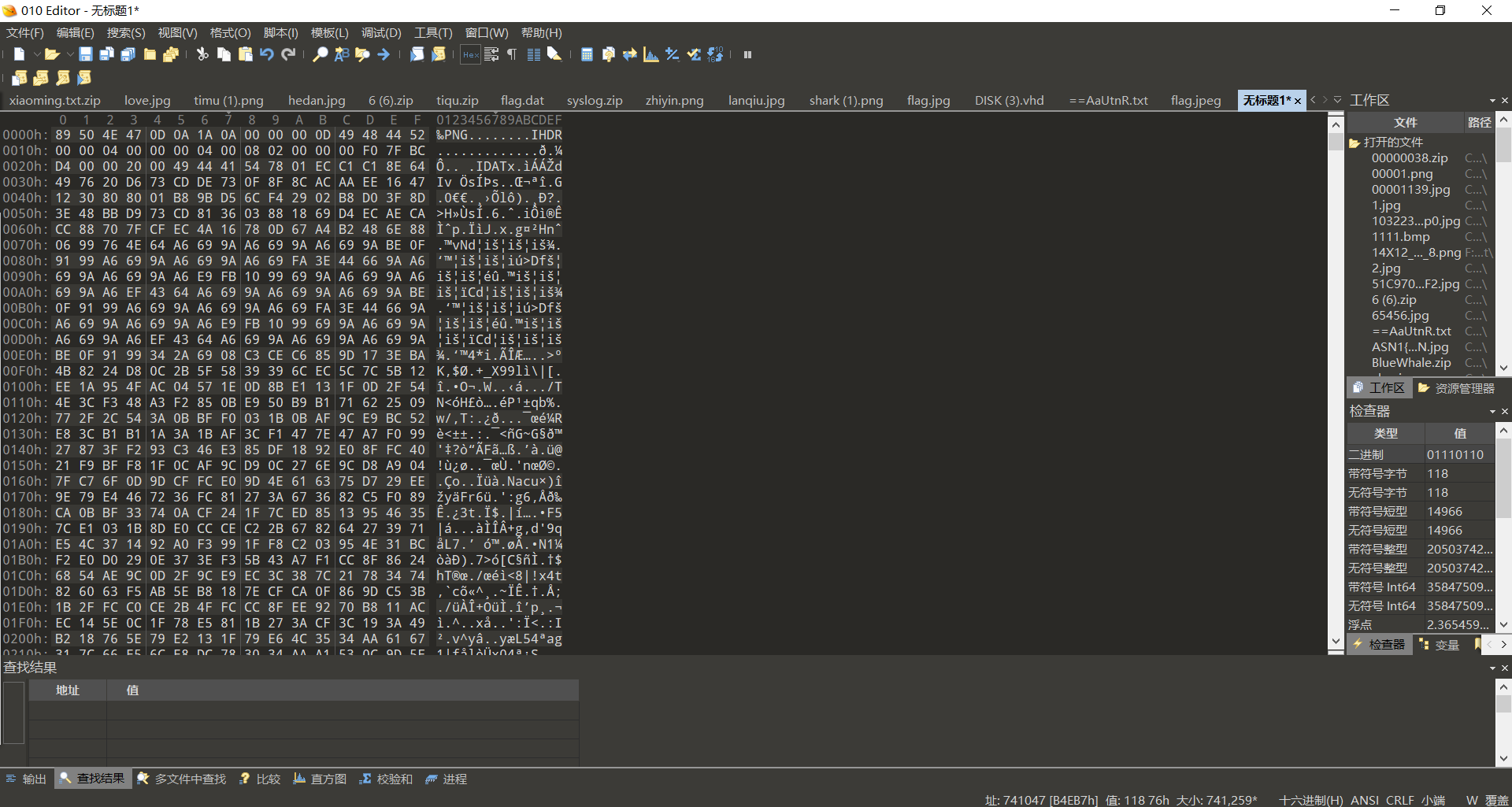1512x807 pixels.
Task: Open the 检查器 panel options dropdown
Action: coord(1492,412)
